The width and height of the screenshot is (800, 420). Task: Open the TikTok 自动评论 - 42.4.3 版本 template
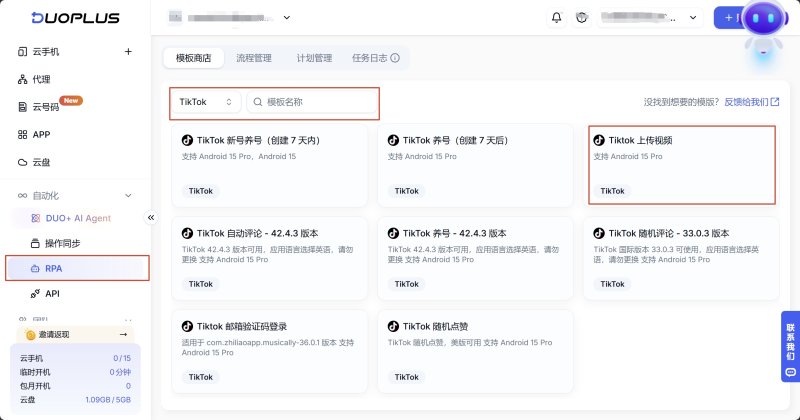tap(269, 258)
